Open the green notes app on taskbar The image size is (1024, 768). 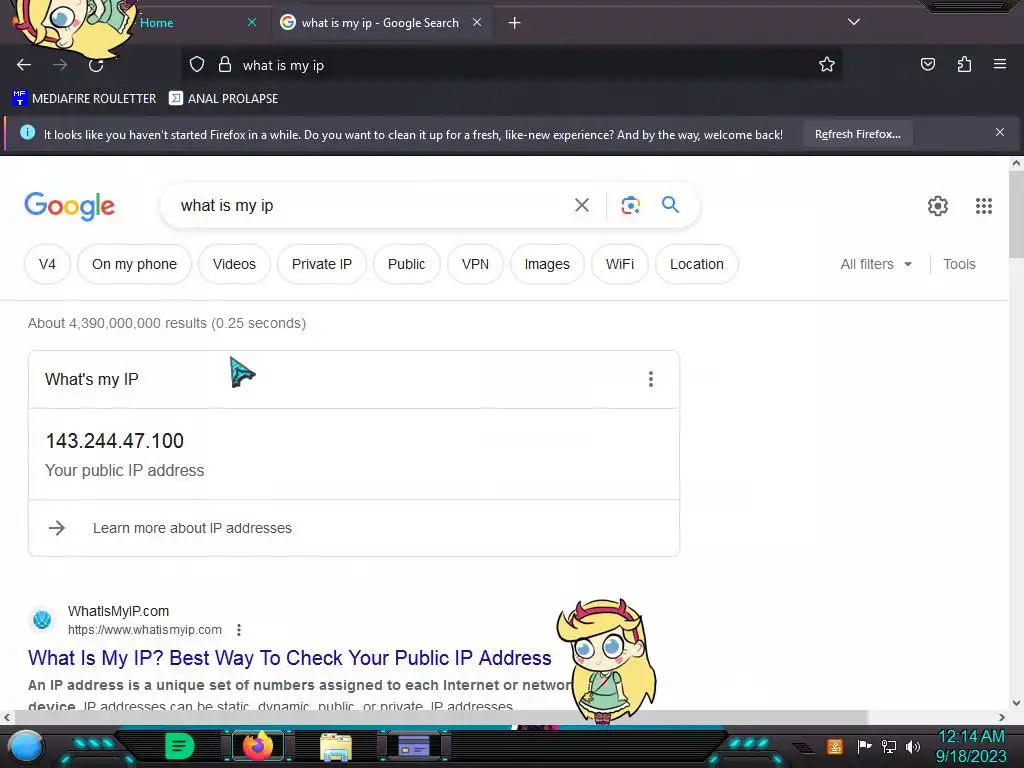click(x=180, y=746)
